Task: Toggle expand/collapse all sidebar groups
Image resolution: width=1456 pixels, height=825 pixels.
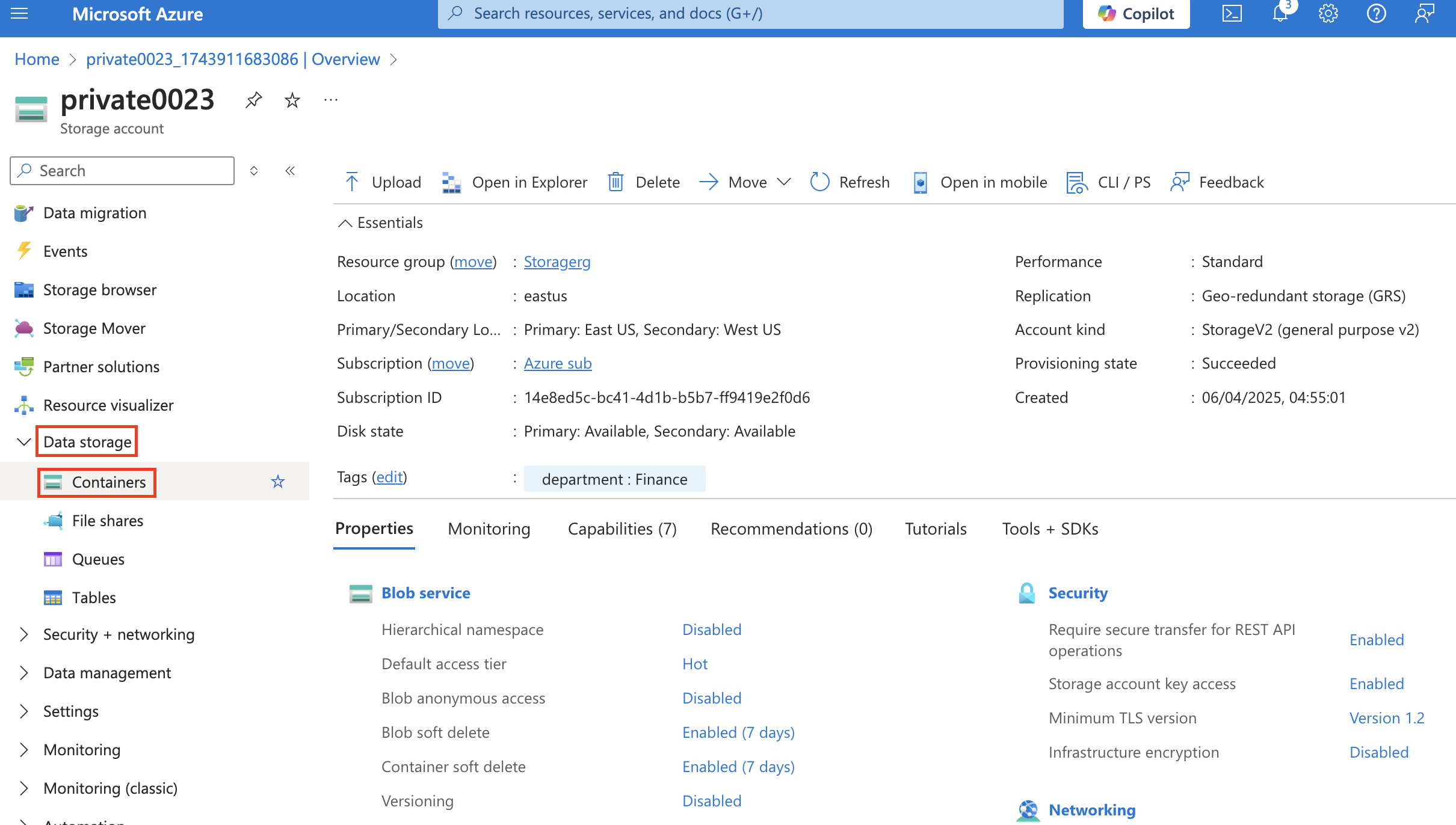Action: [x=254, y=171]
